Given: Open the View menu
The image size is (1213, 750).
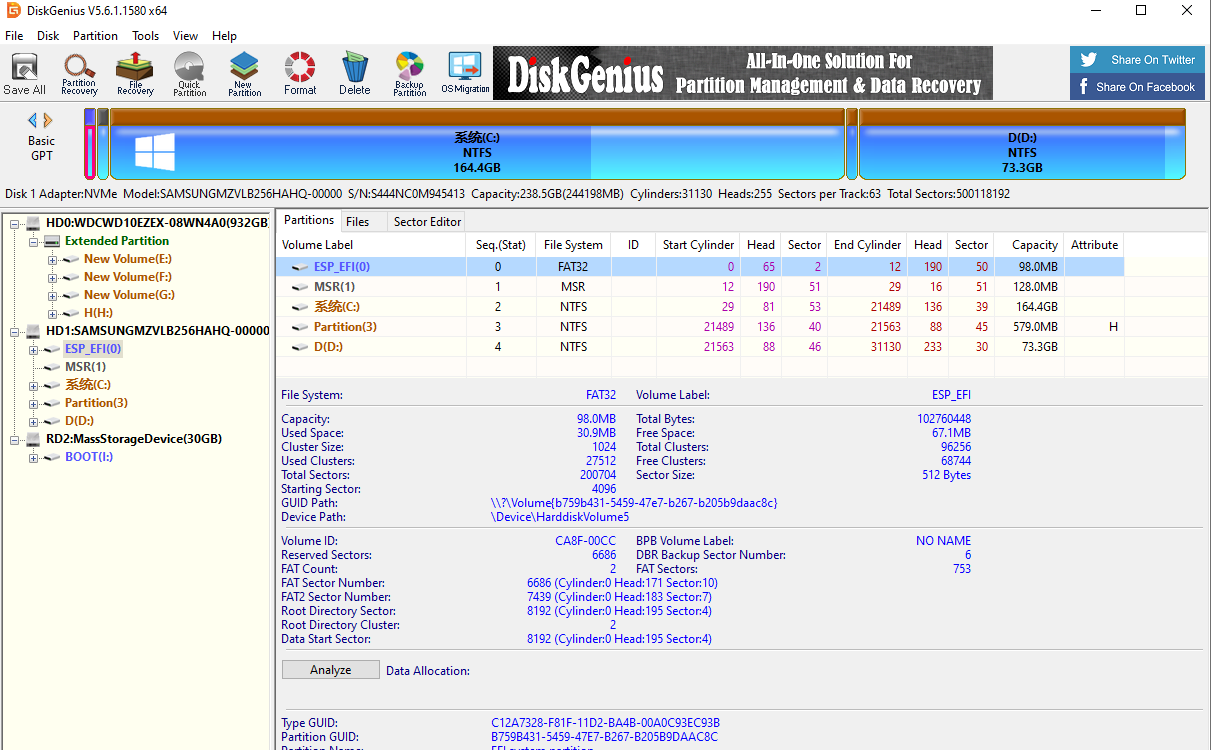Looking at the screenshot, I should coord(186,35).
